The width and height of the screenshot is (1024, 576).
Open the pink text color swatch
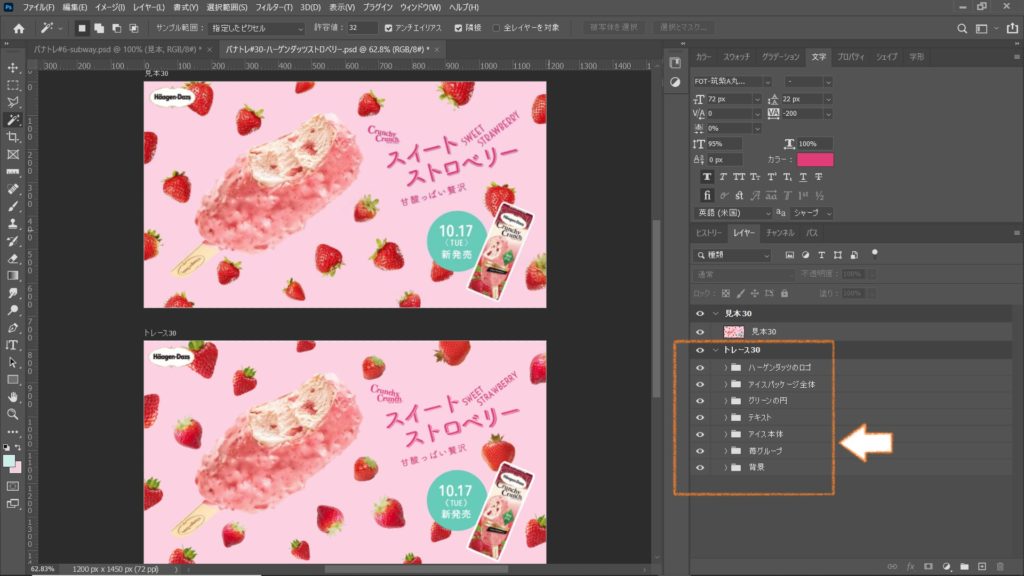815,159
